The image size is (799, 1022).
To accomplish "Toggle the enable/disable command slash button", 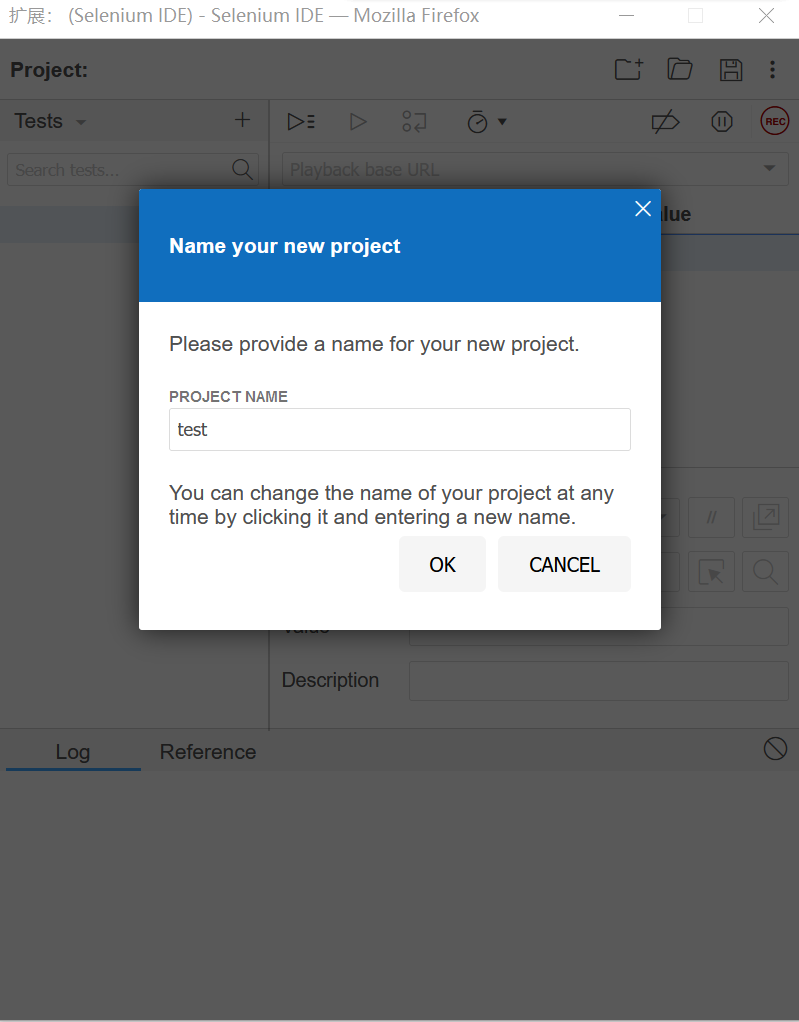I will click(x=712, y=518).
